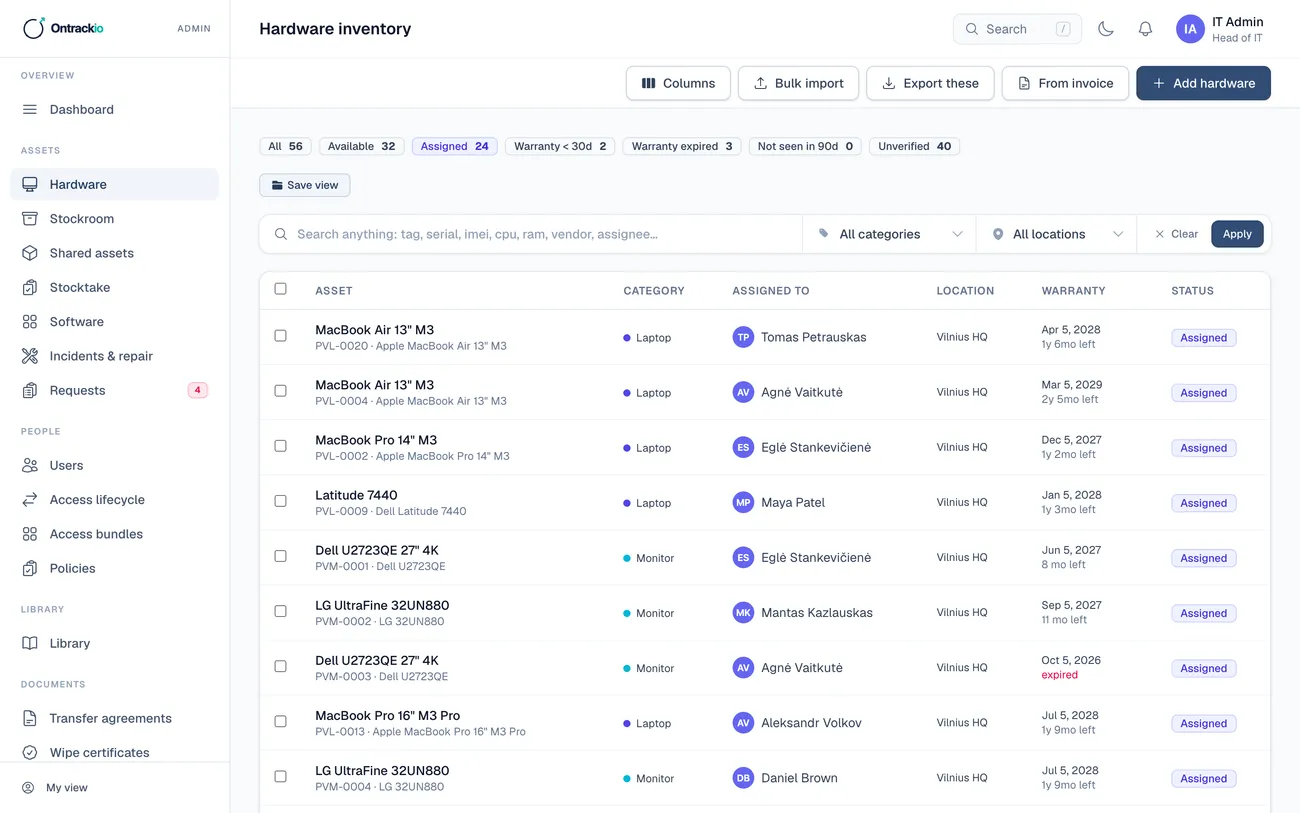The width and height of the screenshot is (1300, 813).
Task: Open Policies page
Action: 114,568
